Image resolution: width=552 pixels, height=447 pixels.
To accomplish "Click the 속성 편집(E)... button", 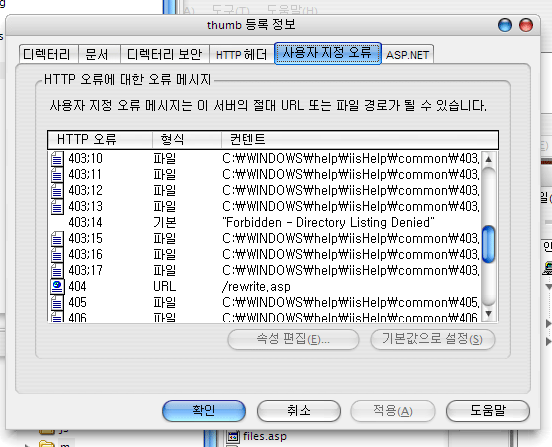I will pyautogui.click(x=293, y=339).
